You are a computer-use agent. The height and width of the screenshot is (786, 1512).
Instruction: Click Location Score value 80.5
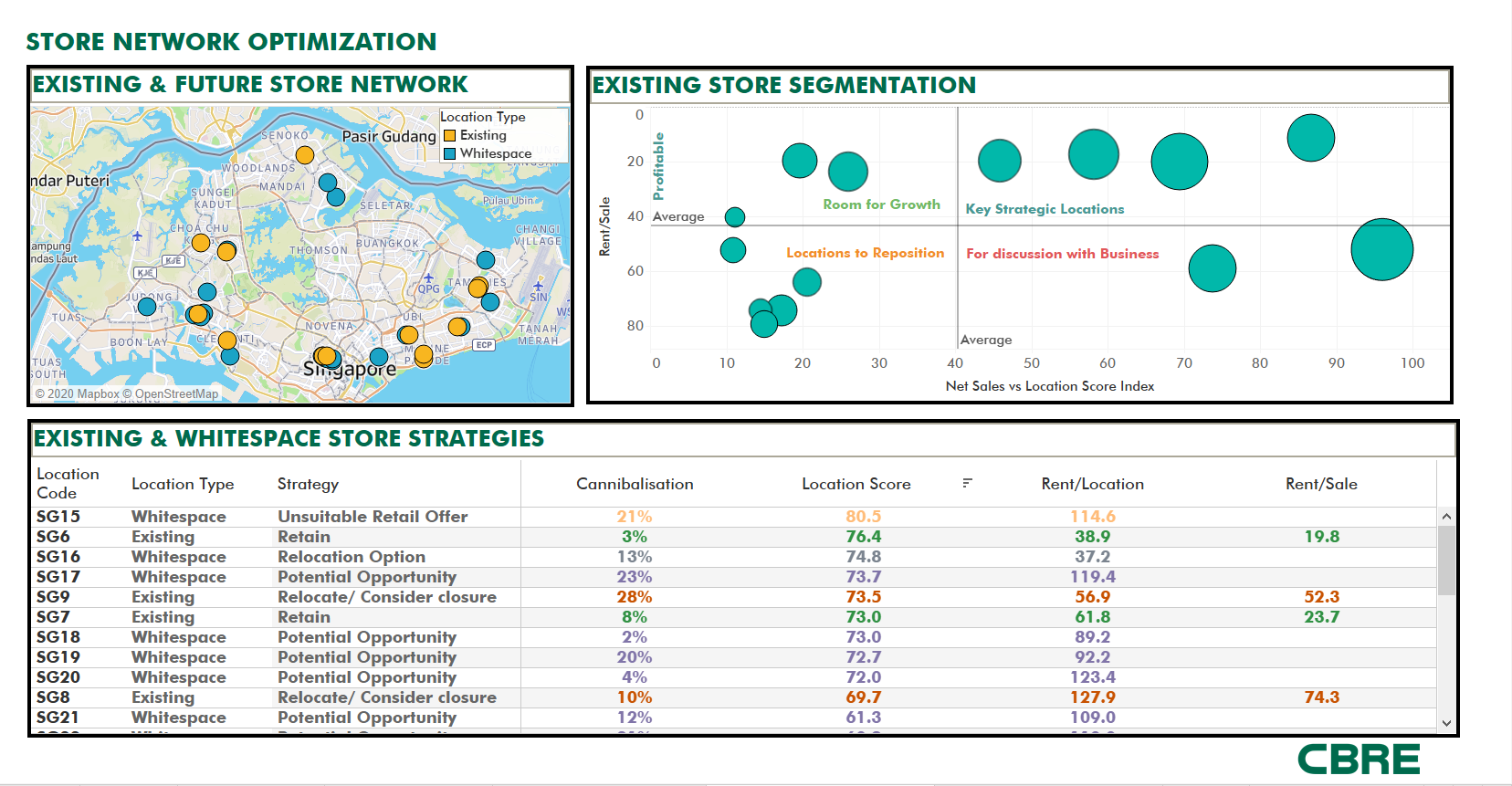(x=863, y=517)
